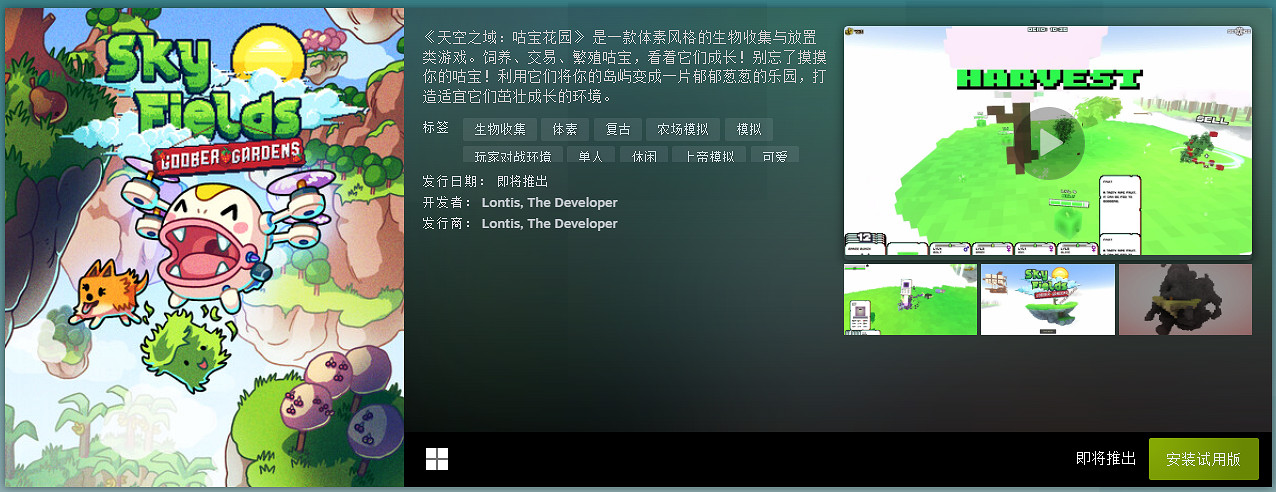Screen dimensions: 1276x492
Task: Click the Sky Fields capsule artwork
Action: point(203,247)
